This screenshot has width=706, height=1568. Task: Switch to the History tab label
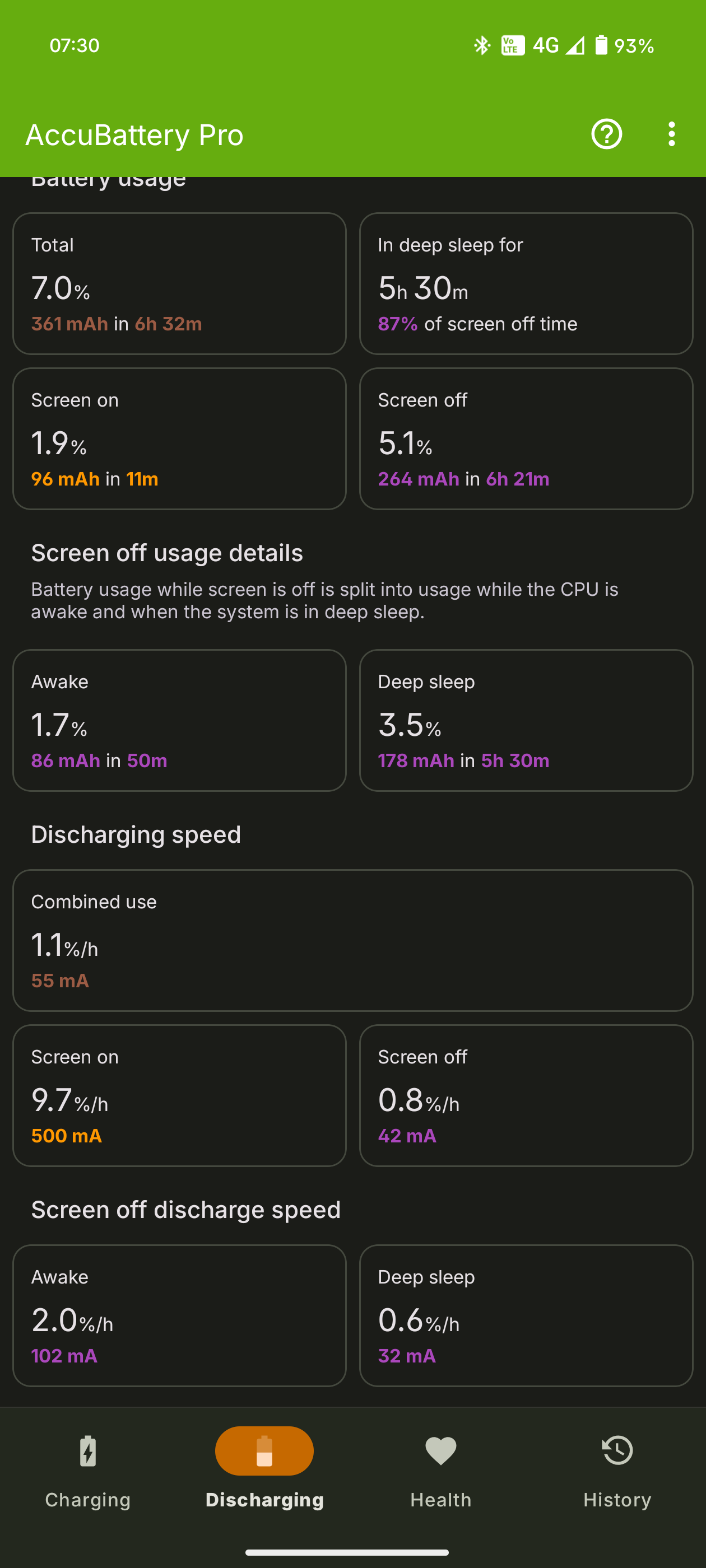coord(617,1500)
